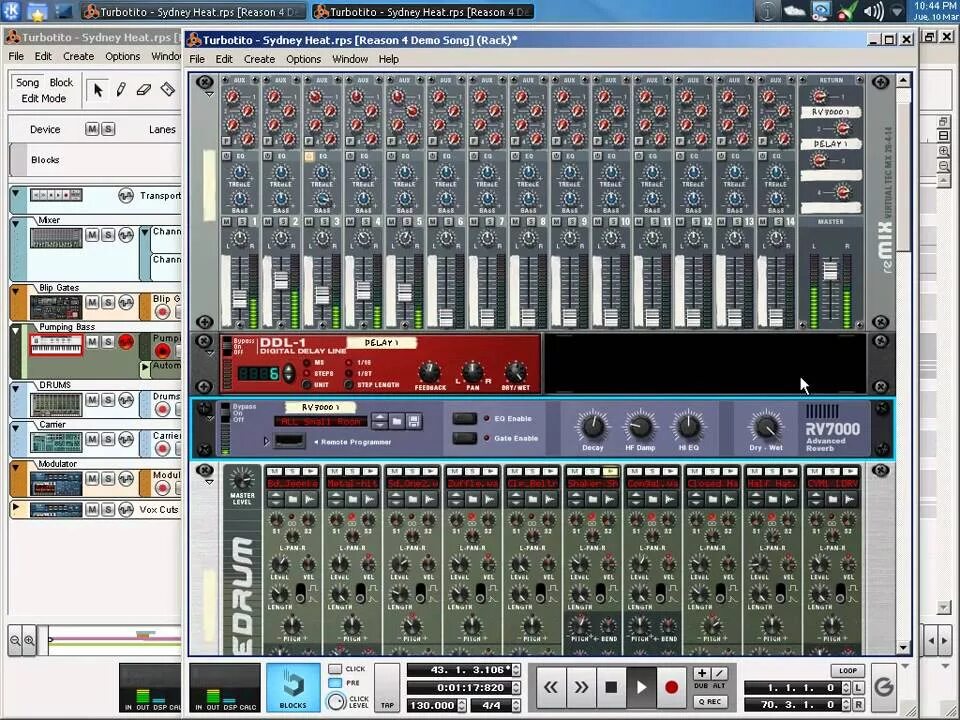960x720 pixels.
Task: Open the File menu in Rack window
Action: click(197, 59)
